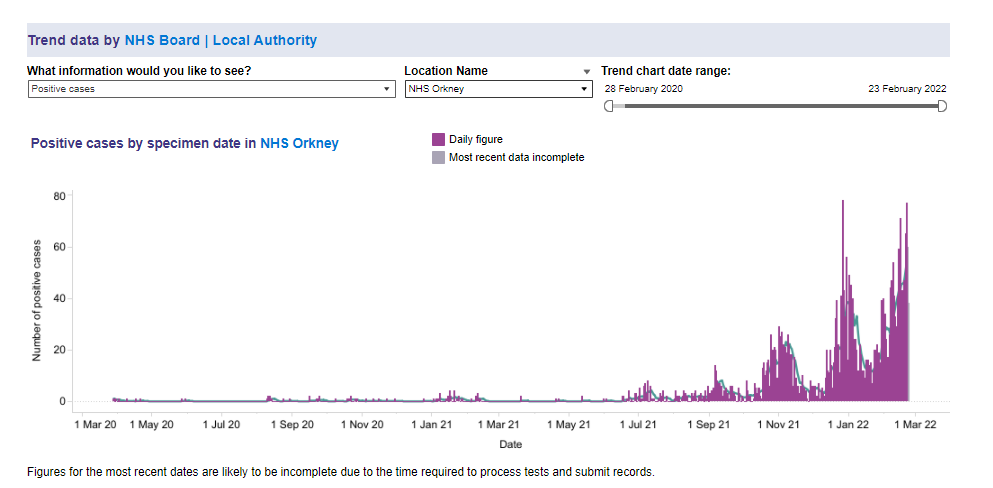
Task: Click the left date range slider handle
Action: click(609, 106)
